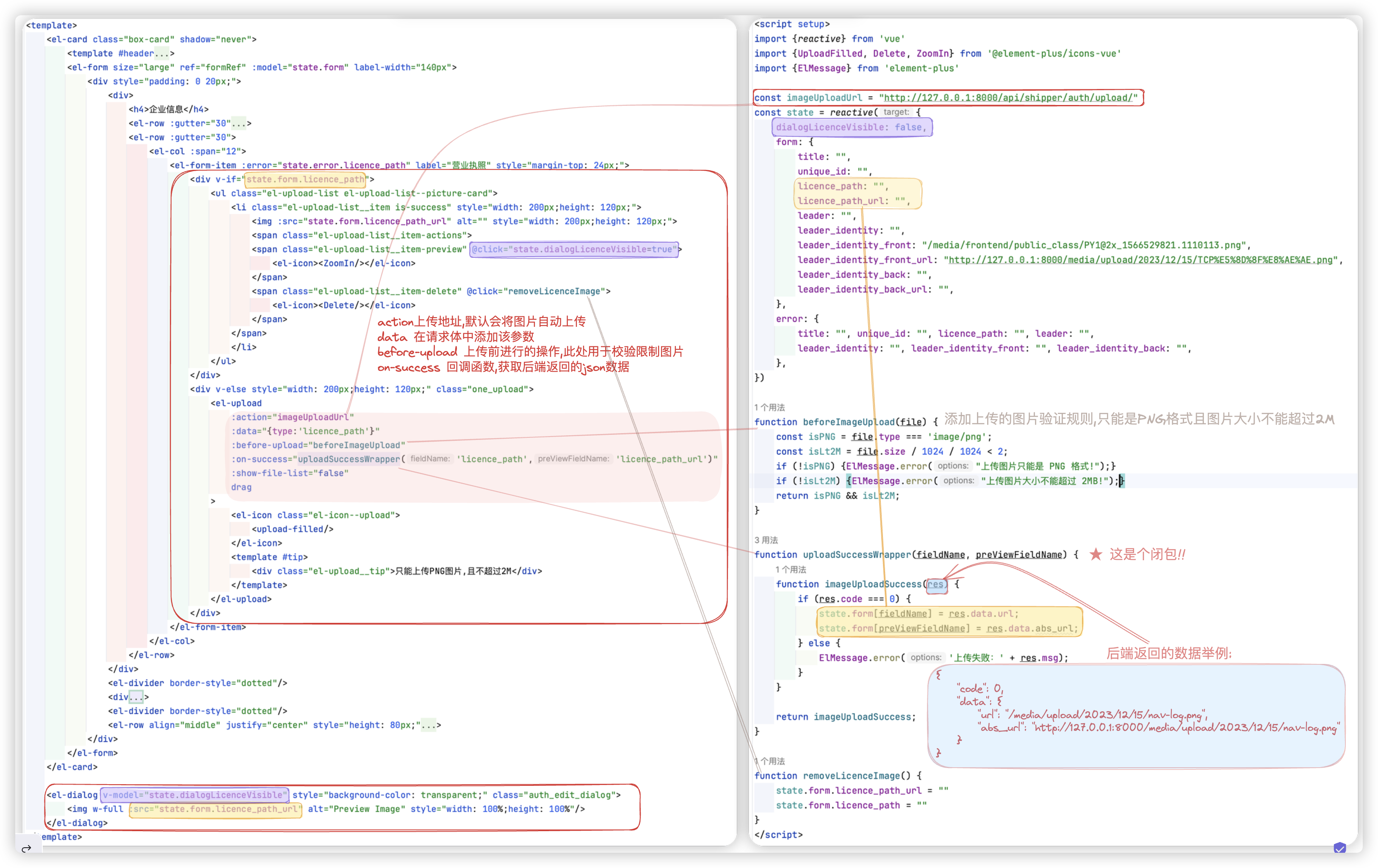Expand the folded div between dotted dividers
The height and width of the screenshot is (868, 1378).
(x=136, y=697)
